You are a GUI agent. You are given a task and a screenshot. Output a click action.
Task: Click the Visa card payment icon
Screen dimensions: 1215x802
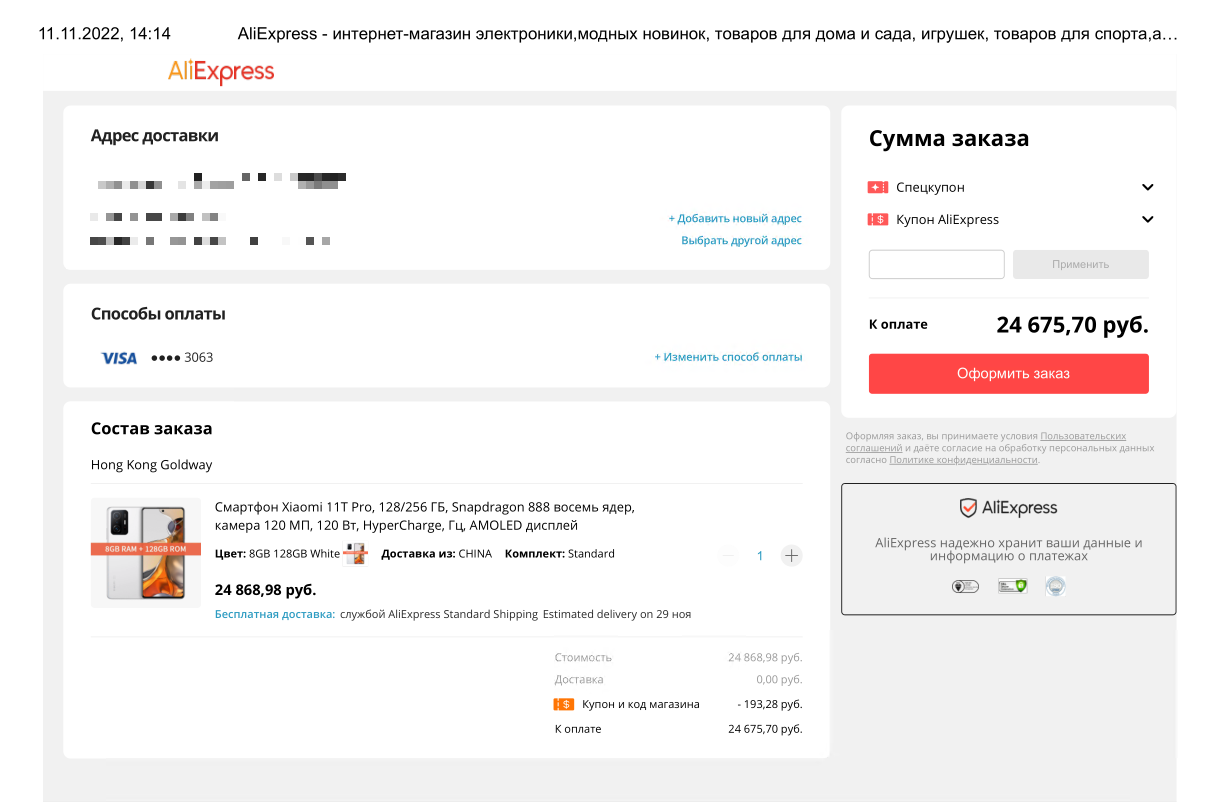(x=119, y=358)
